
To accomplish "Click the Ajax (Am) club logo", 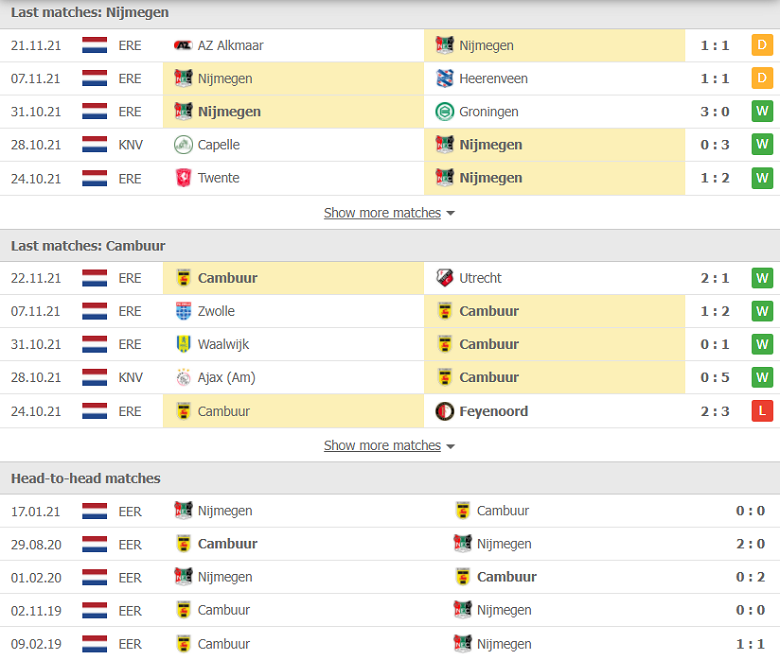I will click(183, 377).
